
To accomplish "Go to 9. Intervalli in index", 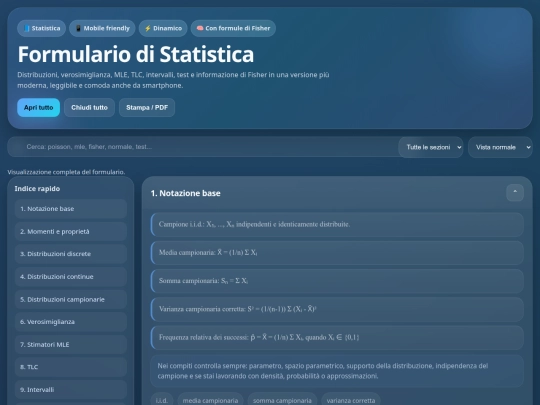I will click(x=71, y=390).
